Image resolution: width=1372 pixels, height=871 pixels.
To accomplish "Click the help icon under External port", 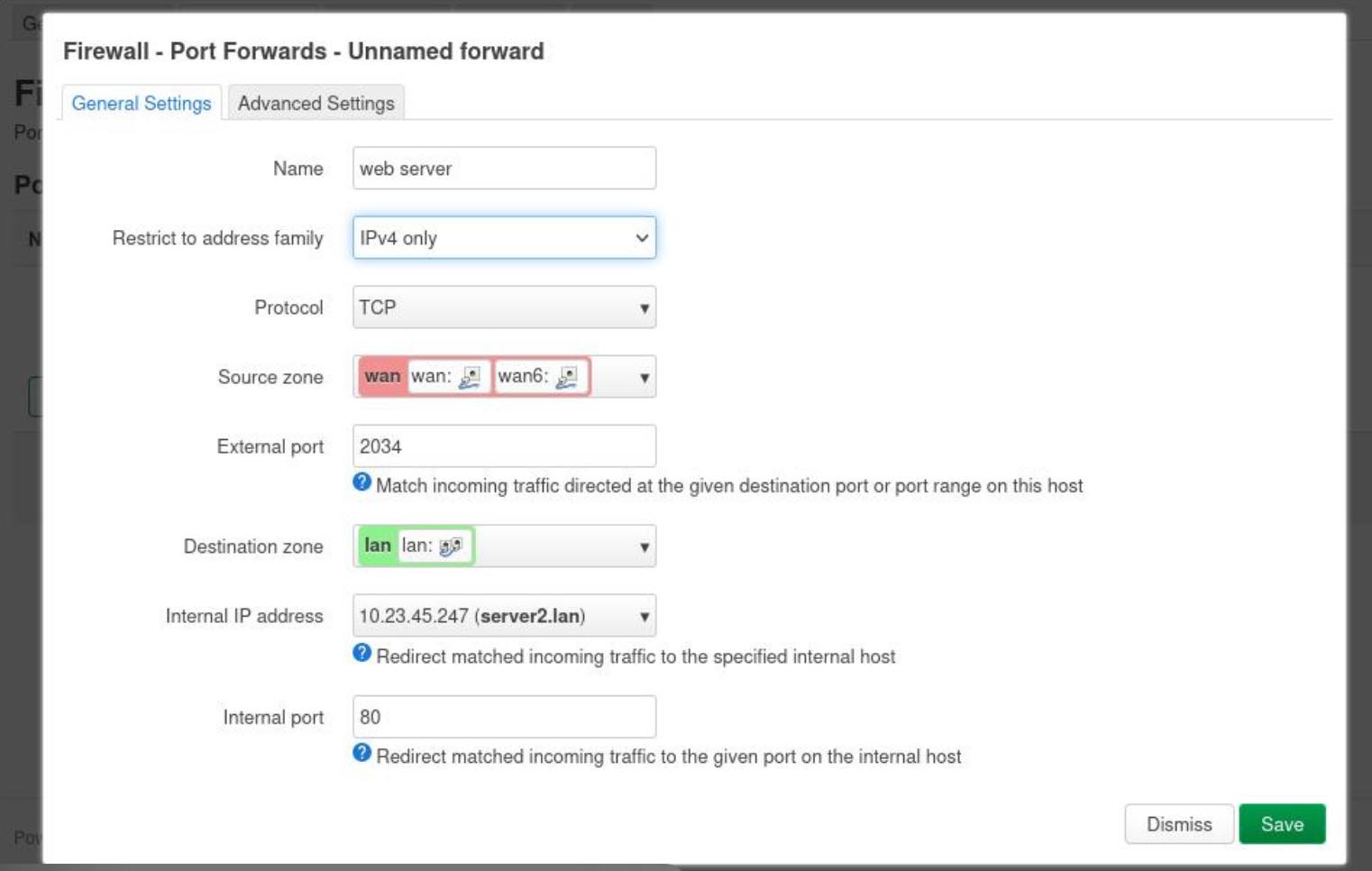I will coord(362,482).
